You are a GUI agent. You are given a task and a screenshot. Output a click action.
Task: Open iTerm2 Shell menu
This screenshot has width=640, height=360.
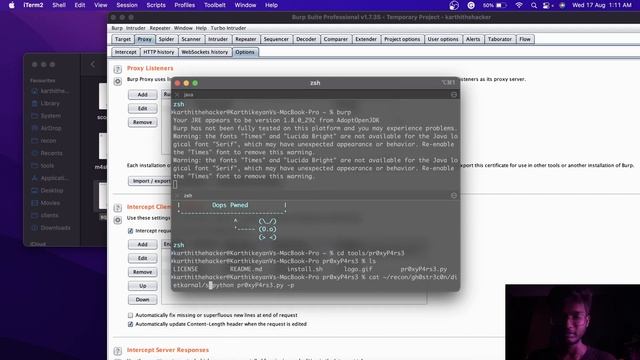59,5
